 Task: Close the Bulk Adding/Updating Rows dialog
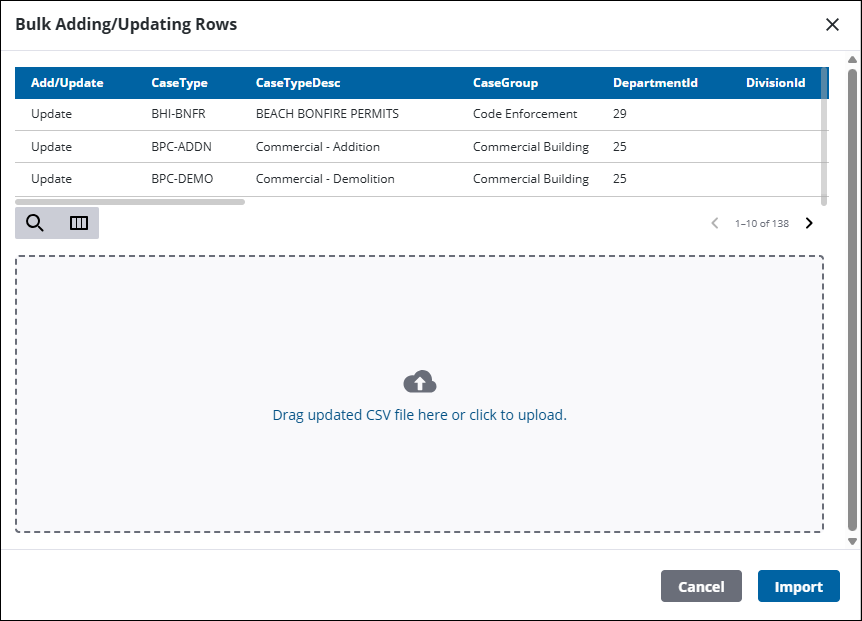tap(832, 24)
